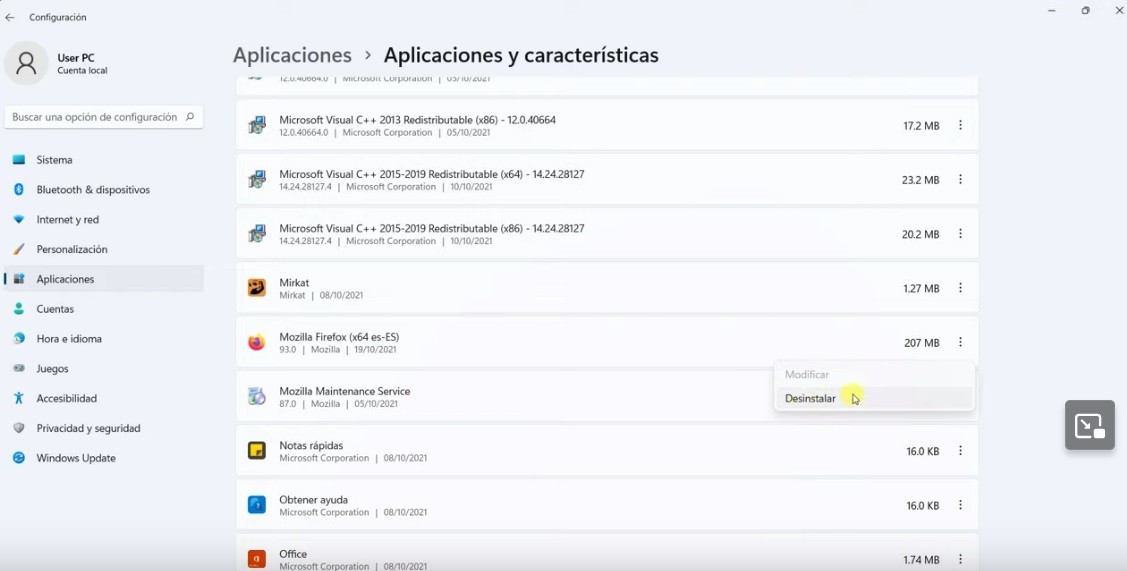This screenshot has width=1127, height=571.
Task: Open the Notas rápidas three-dot menu
Action: [x=960, y=451]
